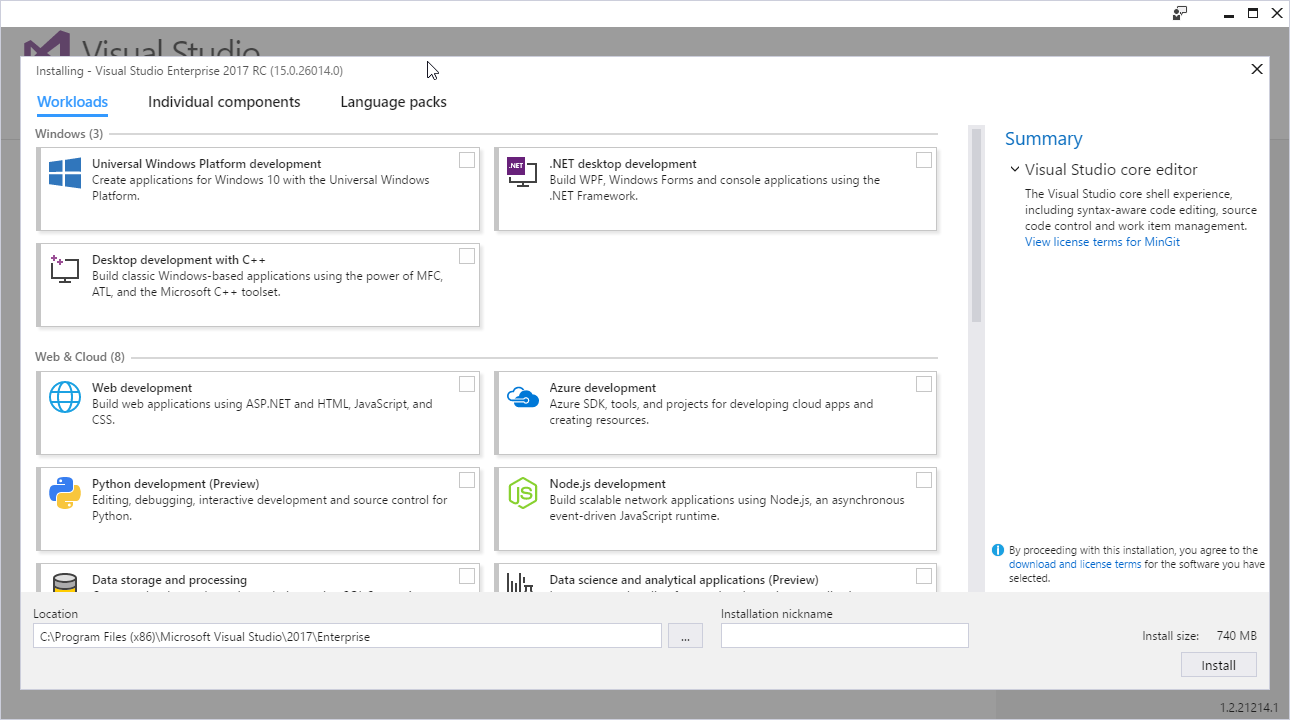Screen dimensions: 1290x720
Task: Click the Installation nickname input field
Action: tap(844, 635)
